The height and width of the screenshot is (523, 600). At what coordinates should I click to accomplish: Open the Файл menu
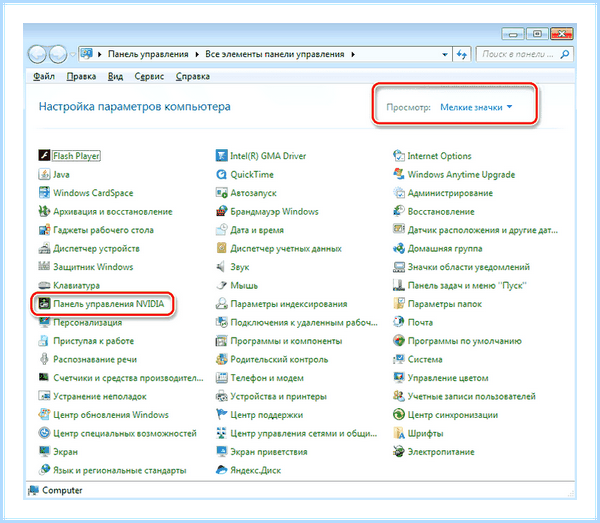[x=44, y=77]
